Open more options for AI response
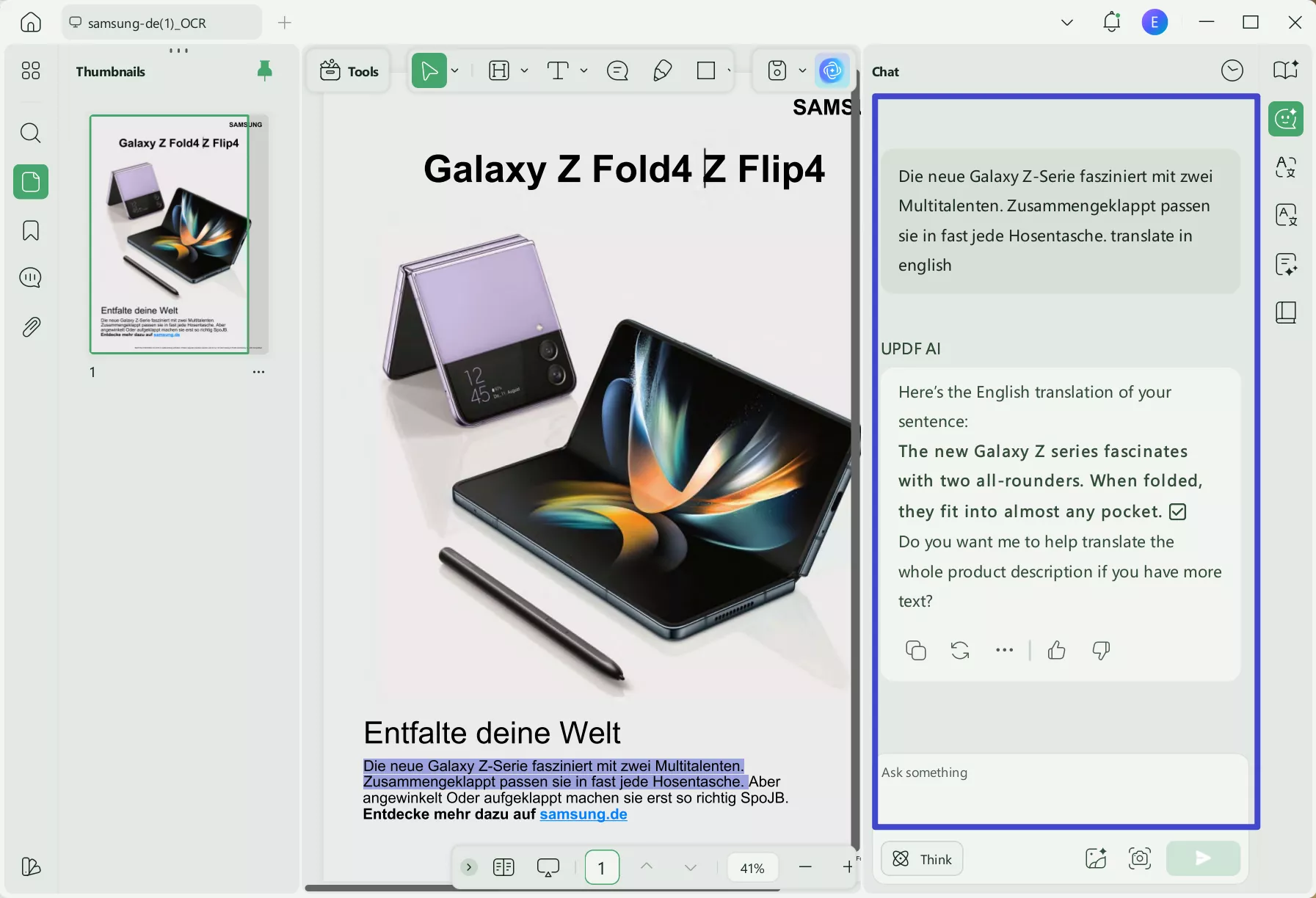Viewport: 1316px width, 898px height. point(1004,650)
